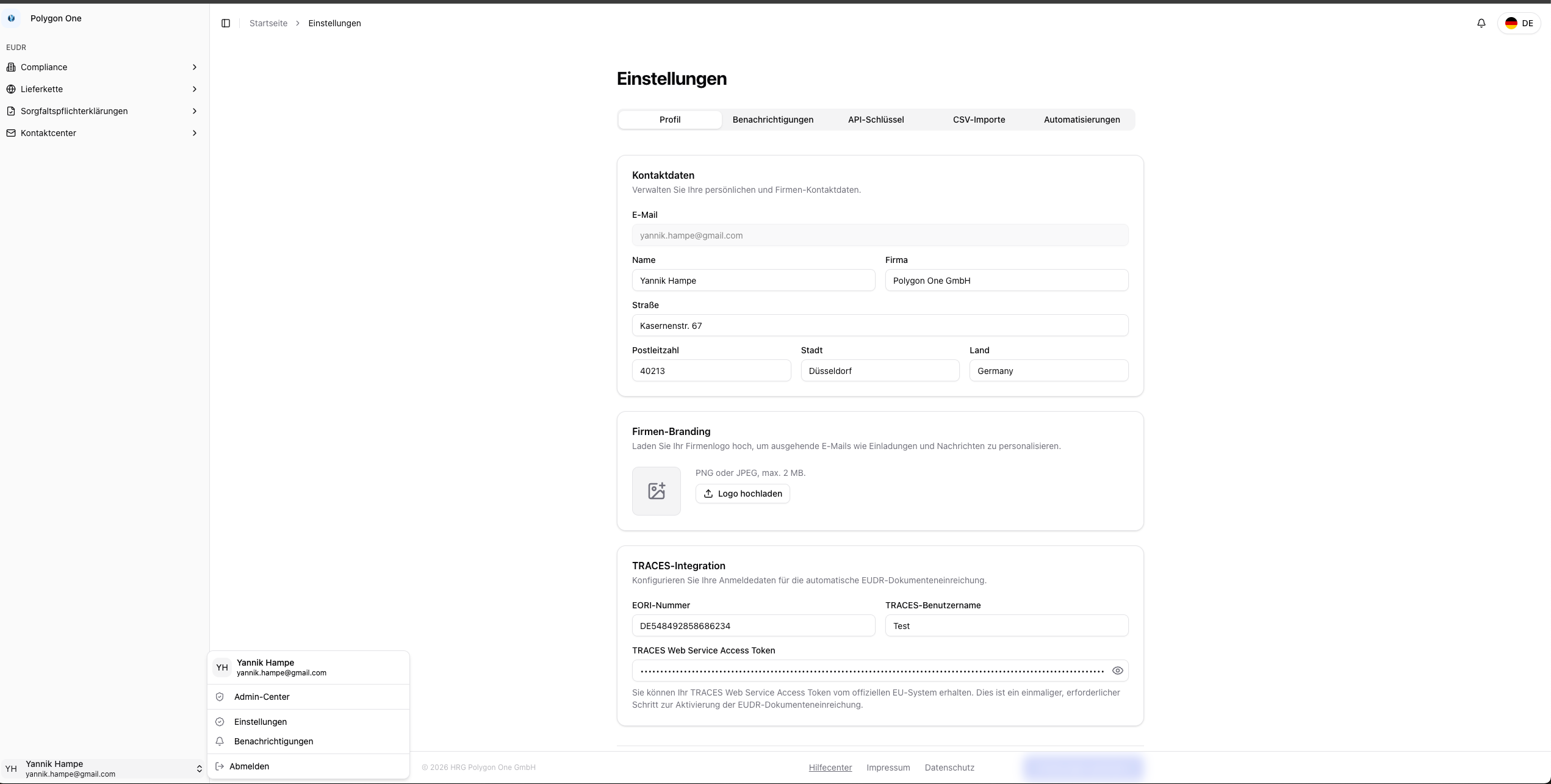The height and width of the screenshot is (784, 1551).
Task: Open the DE language selector
Action: tap(1519, 23)
